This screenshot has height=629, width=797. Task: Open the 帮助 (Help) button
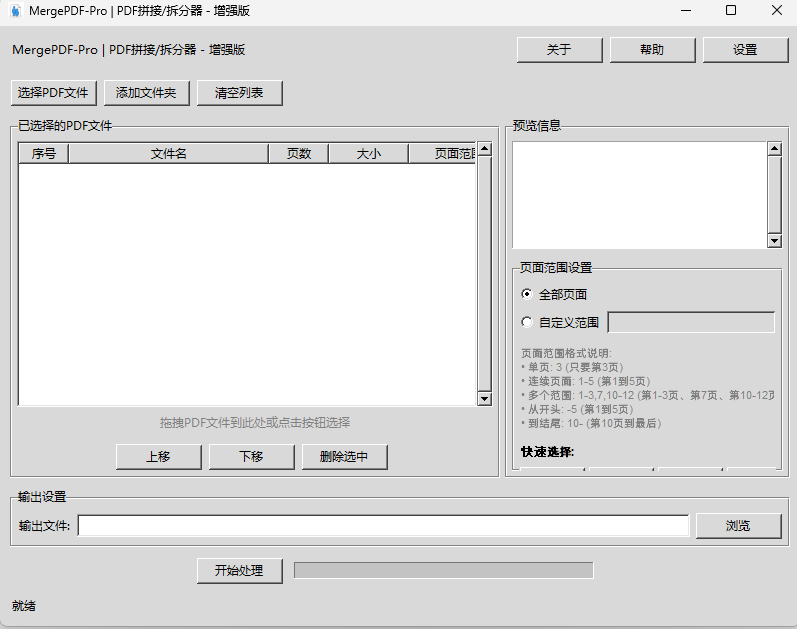(652, 50)
